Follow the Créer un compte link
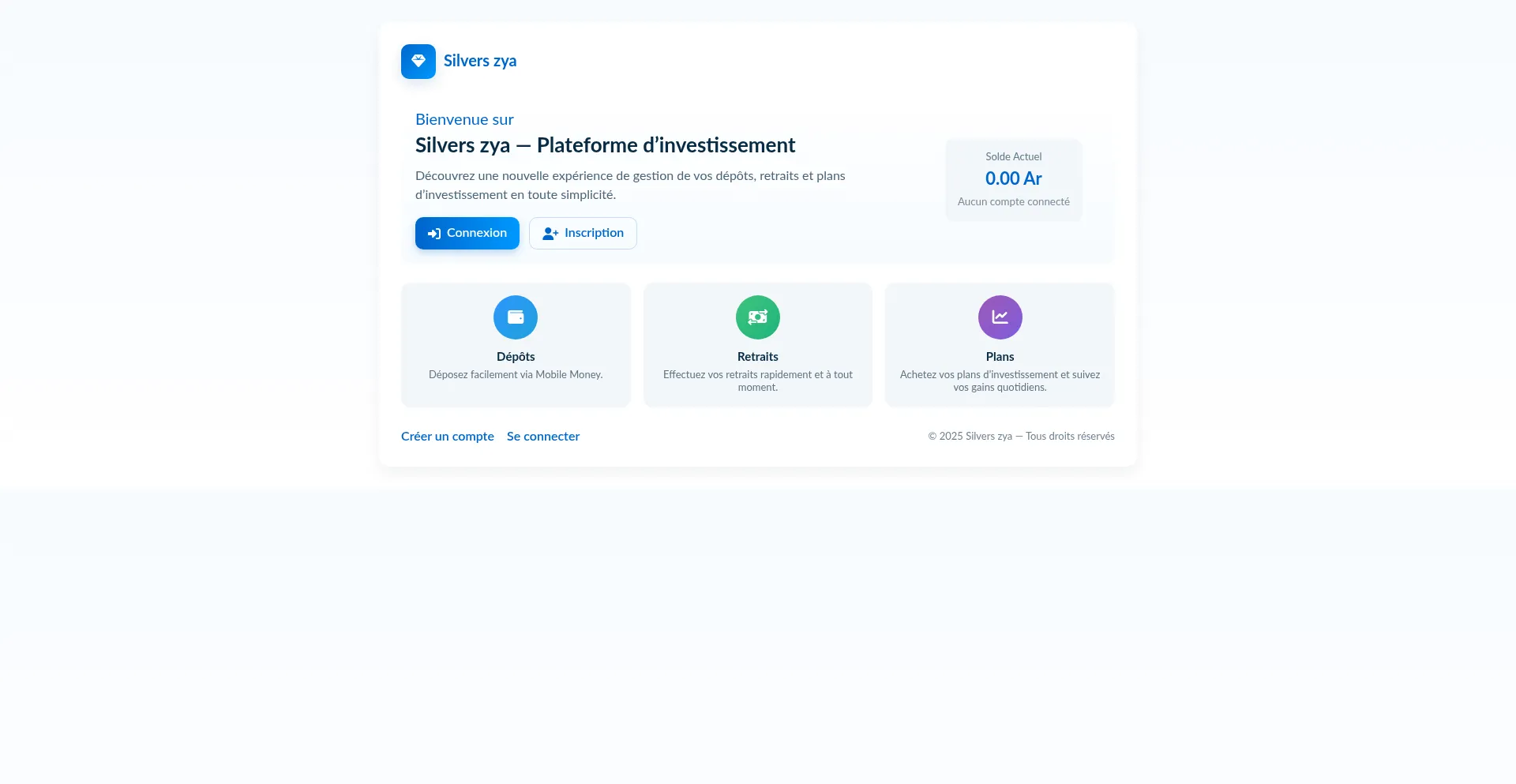This screenshot has height=784, width=1516. pyautogui.click(x=447, y=437)
